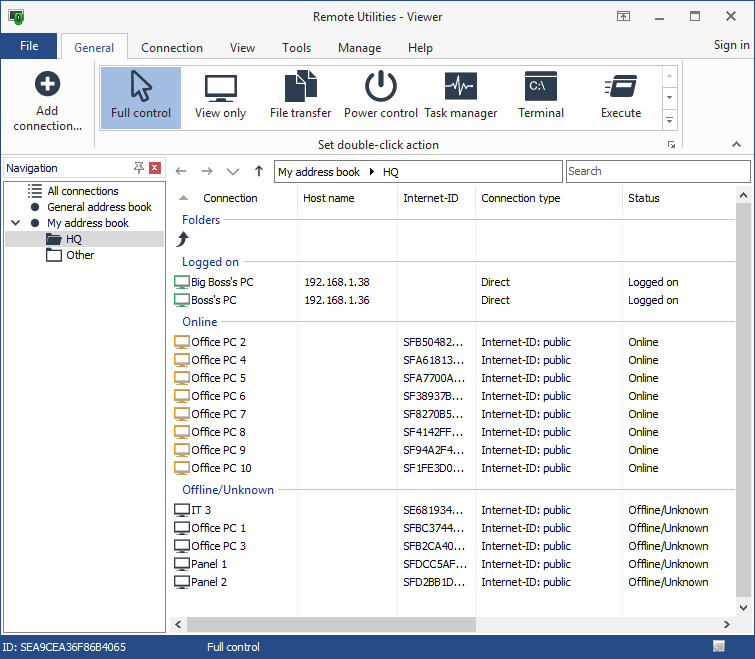This screenshot has height=659, width=755.
Task: Choose Power control mode
Action: click(x=380, y=98)
